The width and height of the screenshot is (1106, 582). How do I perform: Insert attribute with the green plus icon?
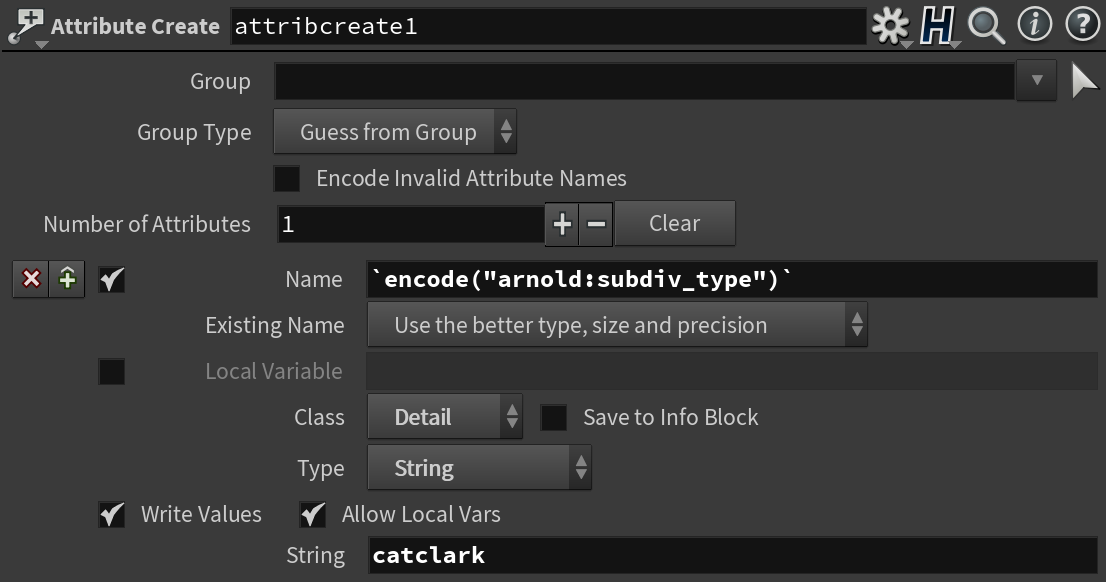coord(67,279)
